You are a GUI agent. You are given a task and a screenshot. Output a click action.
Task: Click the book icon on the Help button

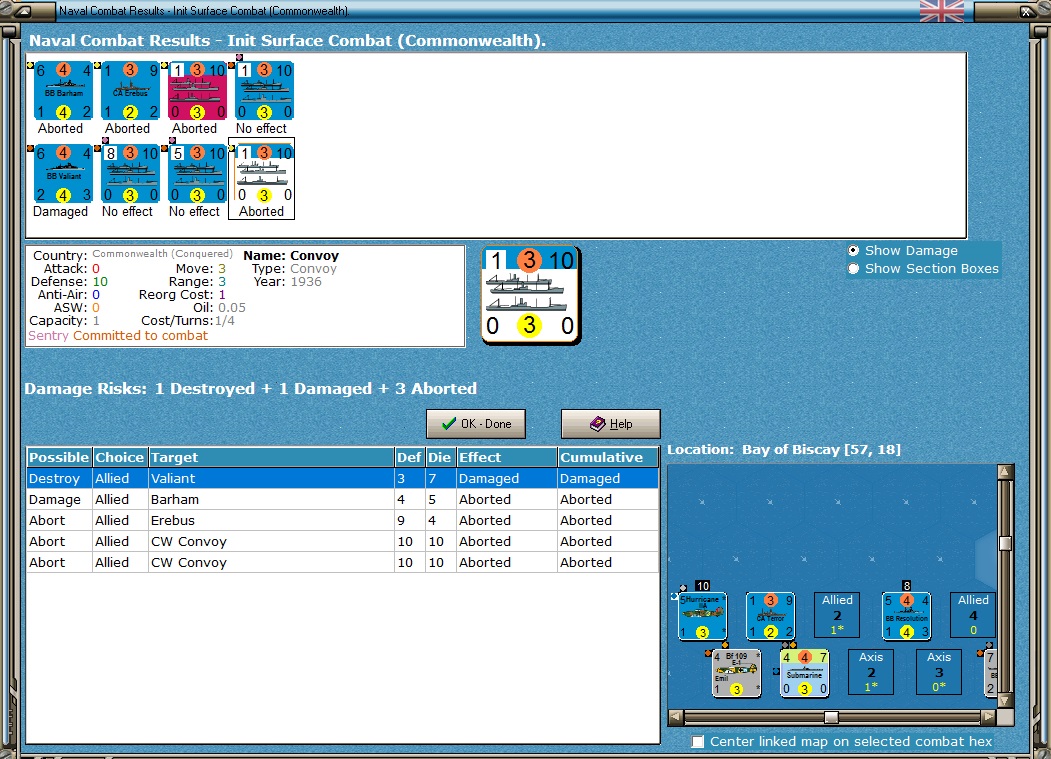click(x=597, y=424)
